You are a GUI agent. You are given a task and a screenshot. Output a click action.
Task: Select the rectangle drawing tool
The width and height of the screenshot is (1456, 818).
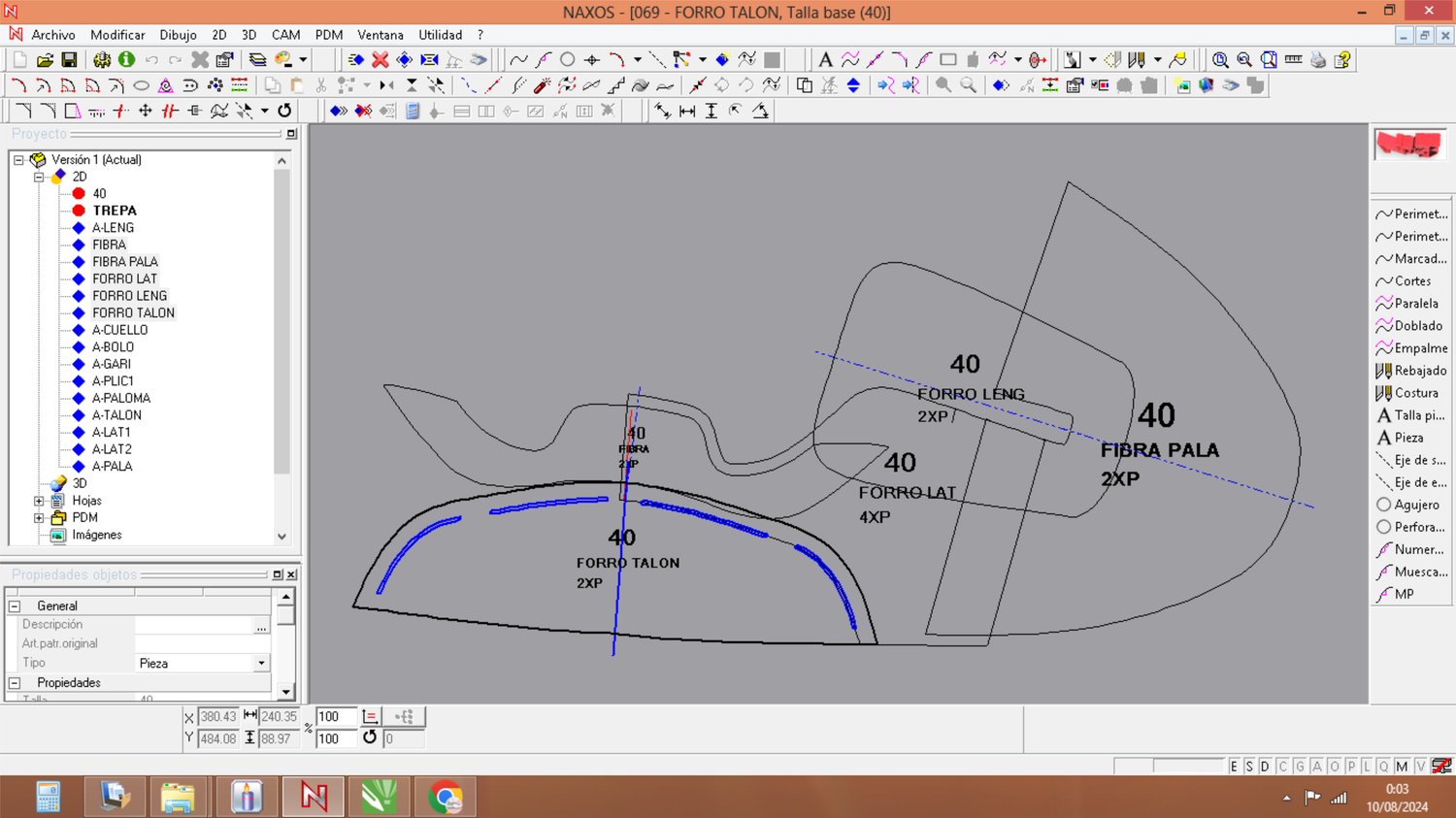(x=948, y=60)
